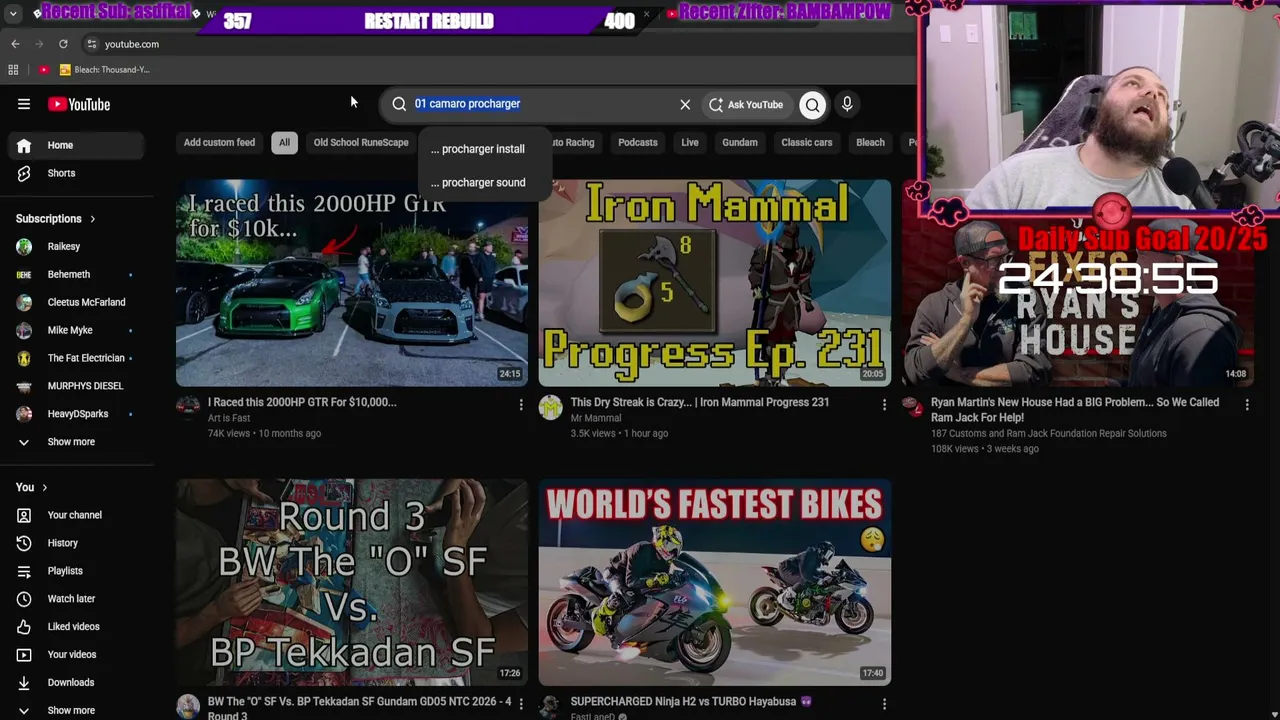Open the "This Dry Streak is Crazy..." video title

pos(700,402)
